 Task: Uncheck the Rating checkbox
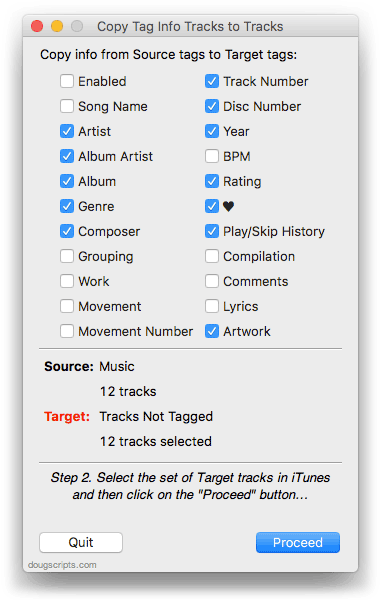tap(212, 181)
